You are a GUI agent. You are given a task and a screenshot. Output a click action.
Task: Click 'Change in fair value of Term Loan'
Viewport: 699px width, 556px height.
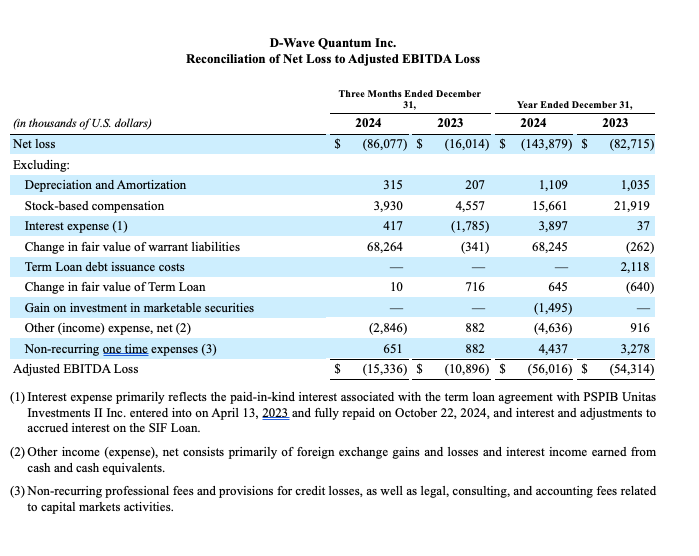point(115,287)
